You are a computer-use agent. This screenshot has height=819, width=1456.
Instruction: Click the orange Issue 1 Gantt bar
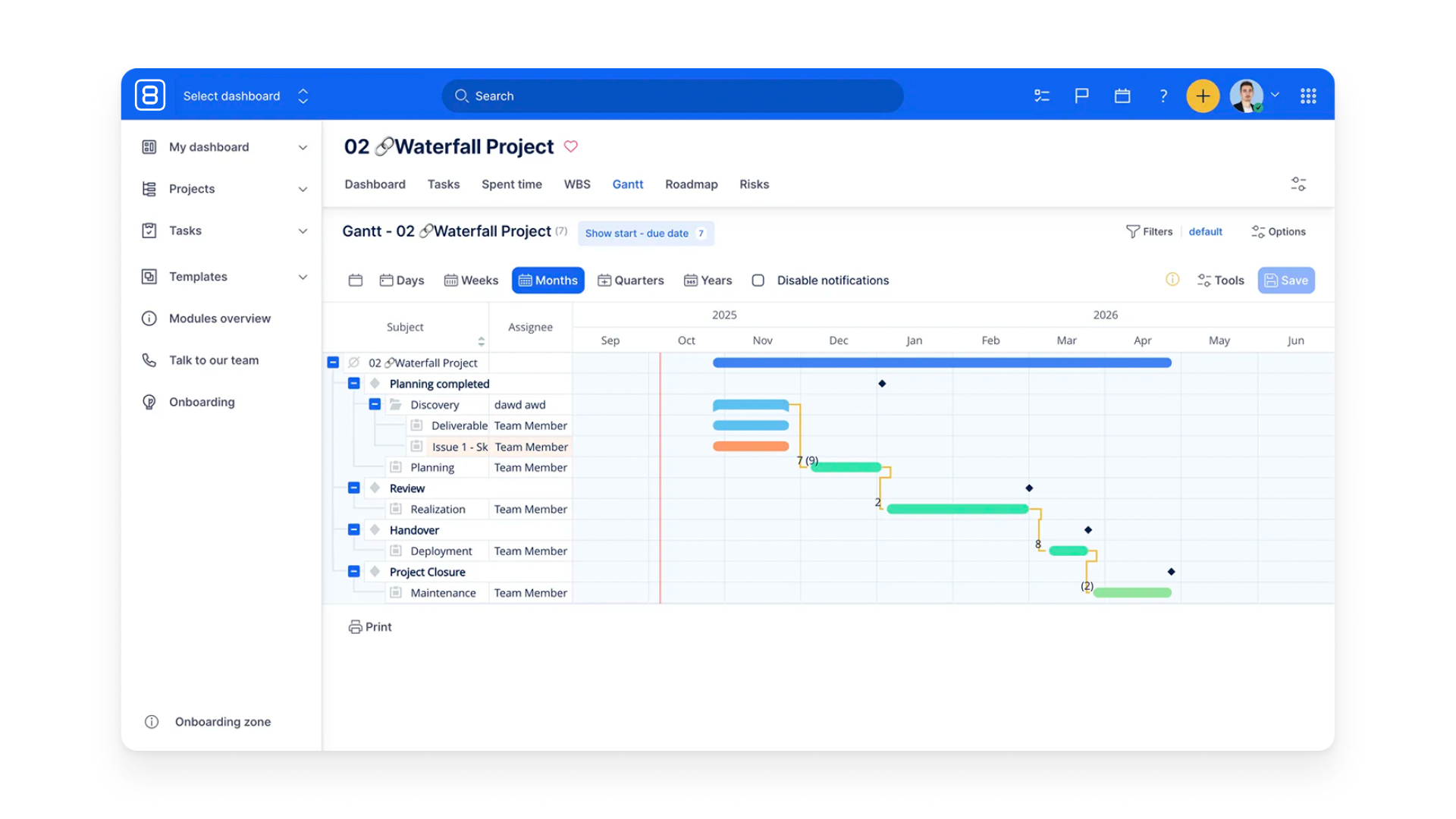tap(750, 447)
